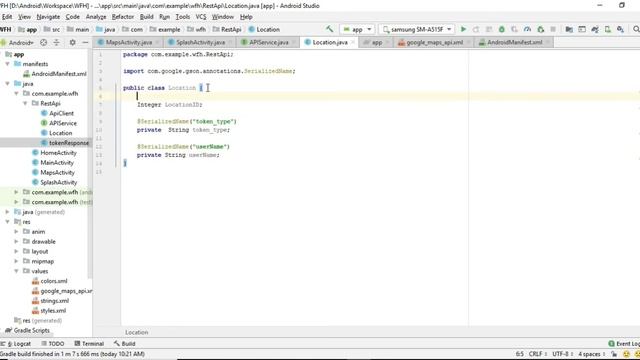Click the Stop process square icon
The image size is (640, 360).
[553, 29]
